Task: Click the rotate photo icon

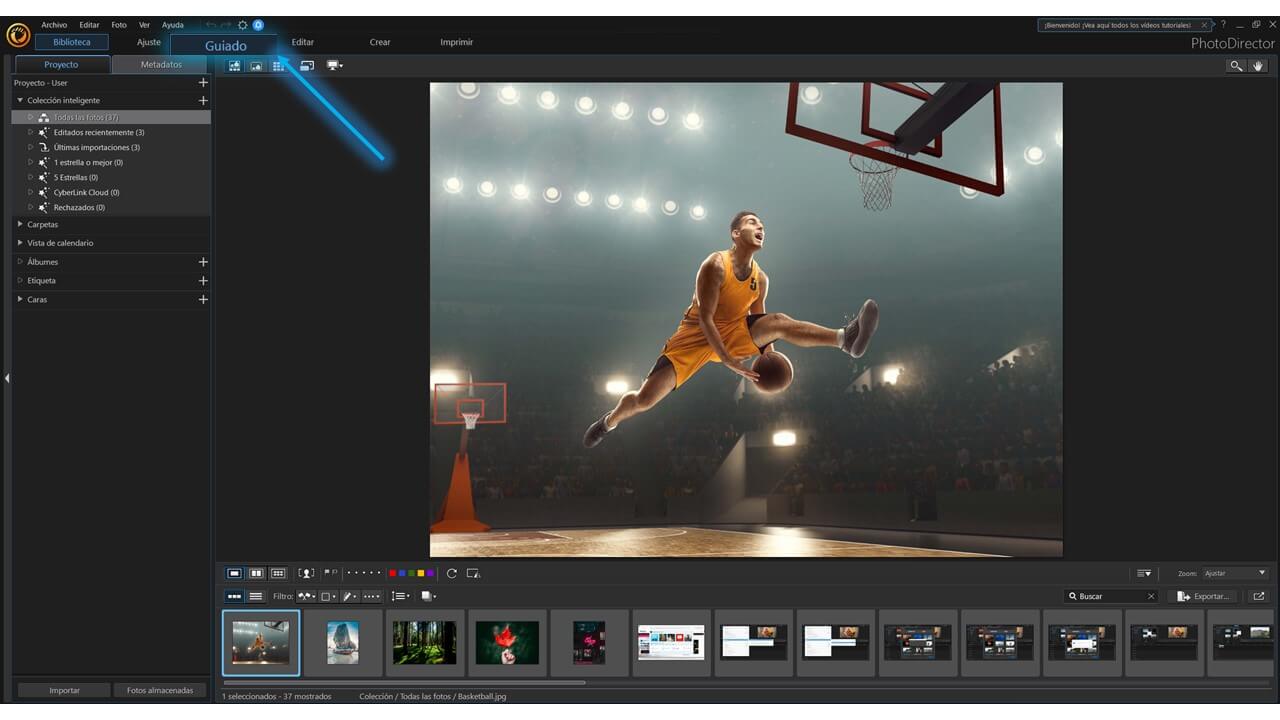Action: [452, 573]
